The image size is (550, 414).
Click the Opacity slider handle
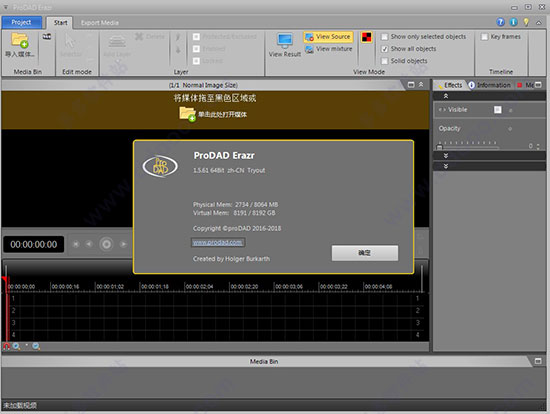pyautogui.click(x=439, y=147)
